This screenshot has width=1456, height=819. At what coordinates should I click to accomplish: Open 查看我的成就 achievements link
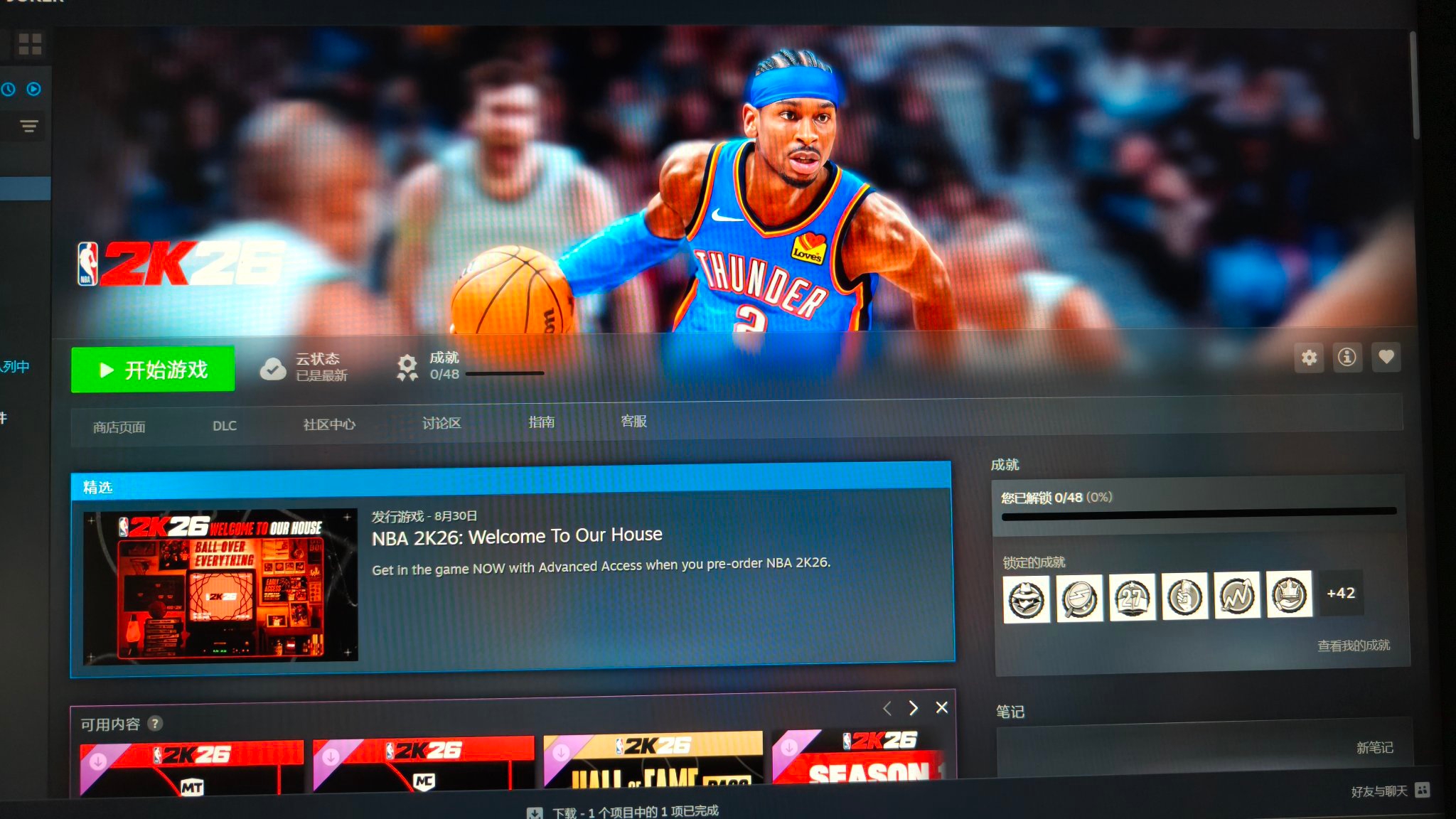pyautogui.click(x=1353, y=646)
